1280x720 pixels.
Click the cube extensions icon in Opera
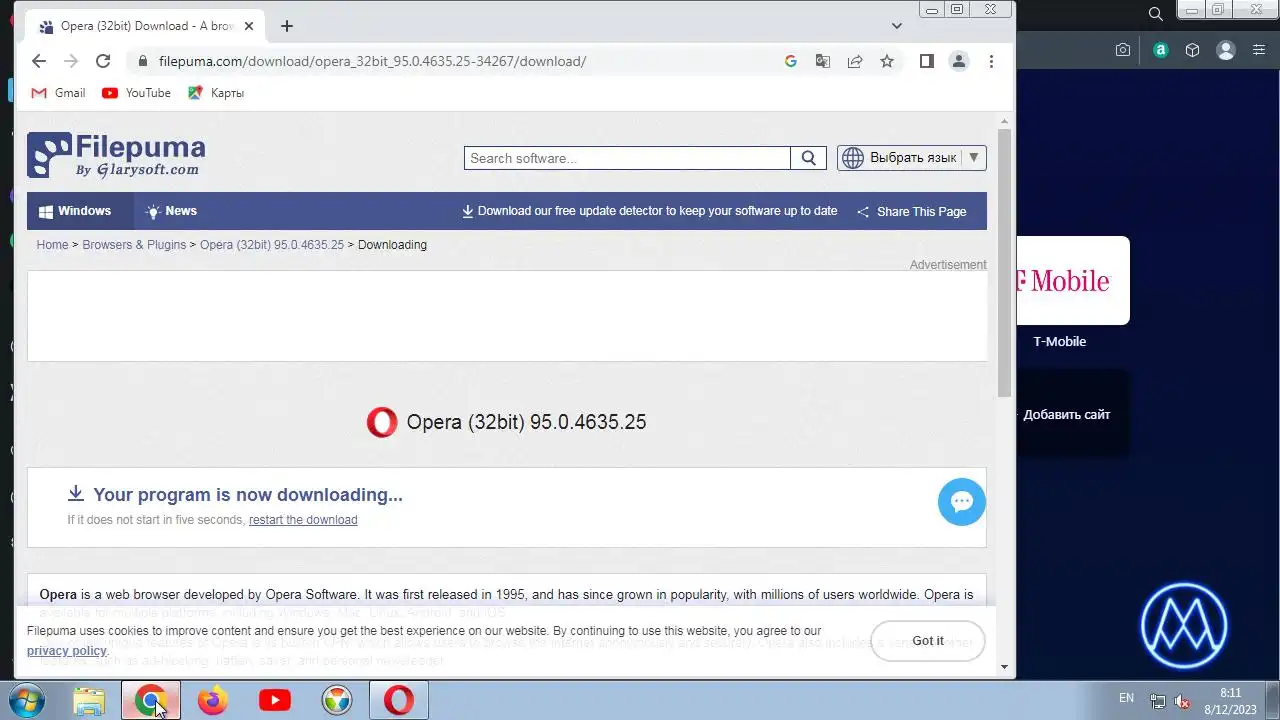click(x=1192, y=50)
